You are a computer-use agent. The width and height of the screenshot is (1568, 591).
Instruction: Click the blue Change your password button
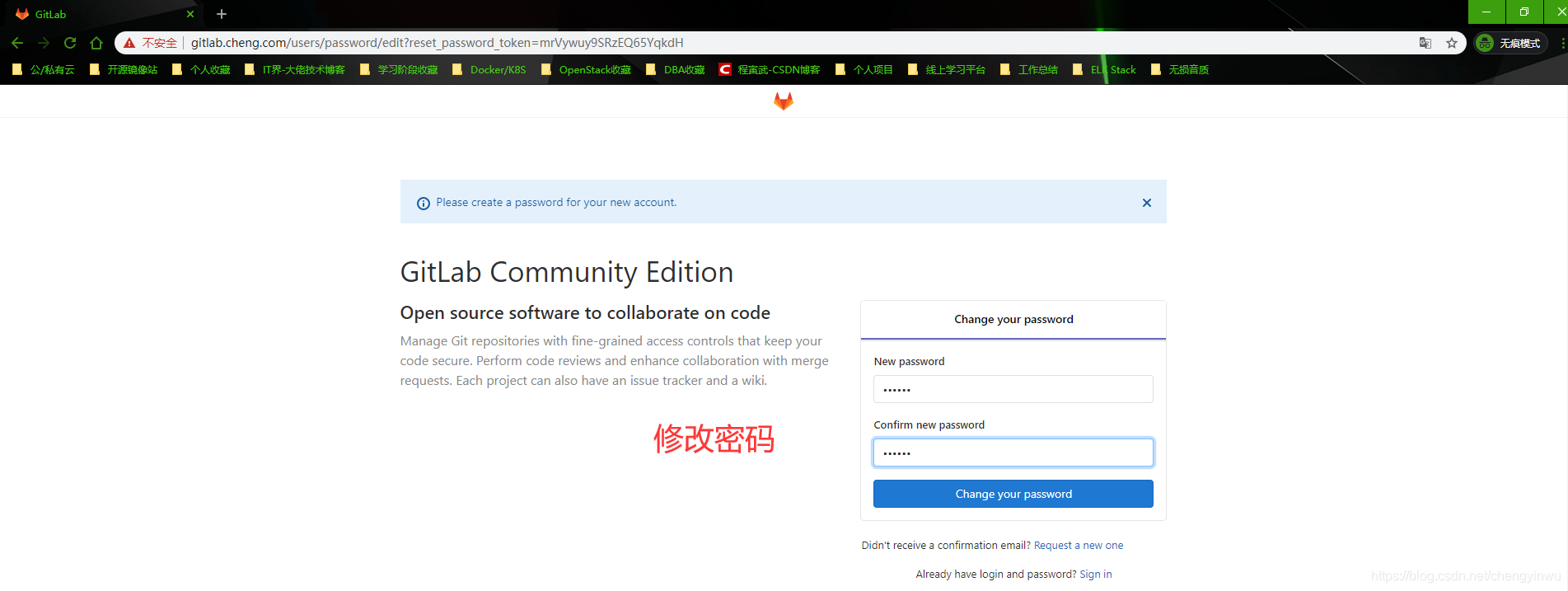1013,494
